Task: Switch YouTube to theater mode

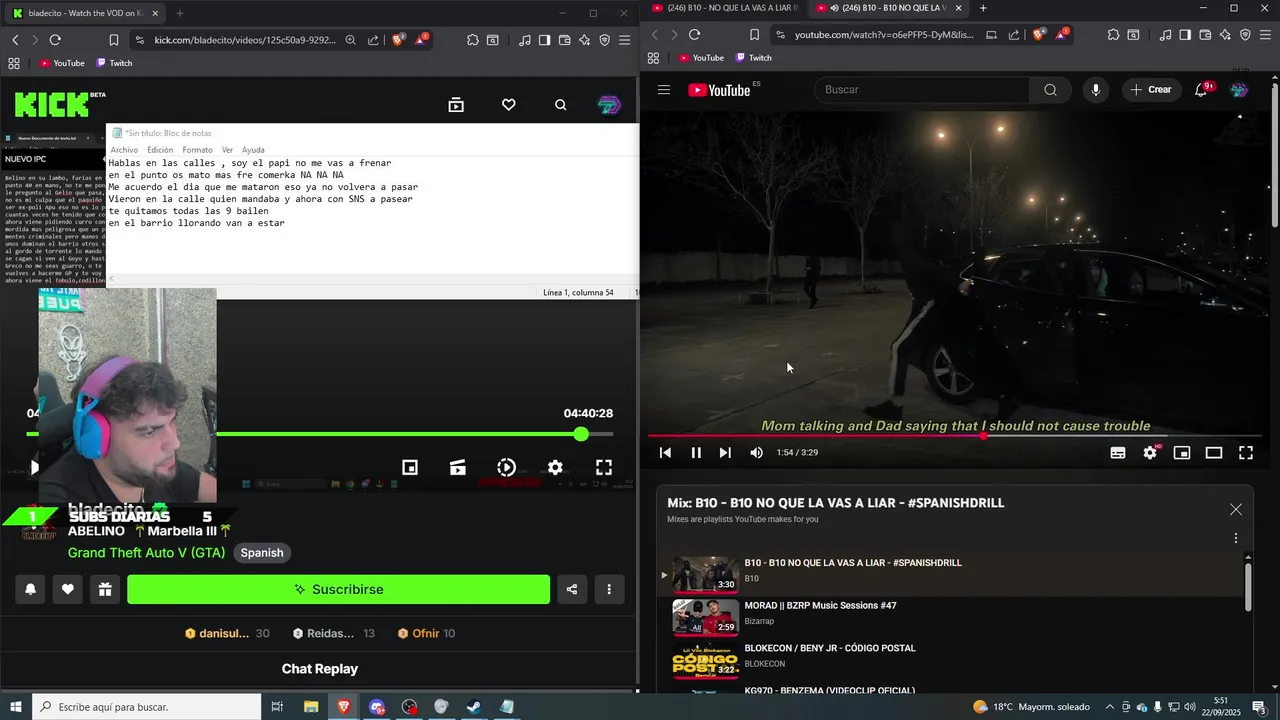Action: [x=1214, y=453]
